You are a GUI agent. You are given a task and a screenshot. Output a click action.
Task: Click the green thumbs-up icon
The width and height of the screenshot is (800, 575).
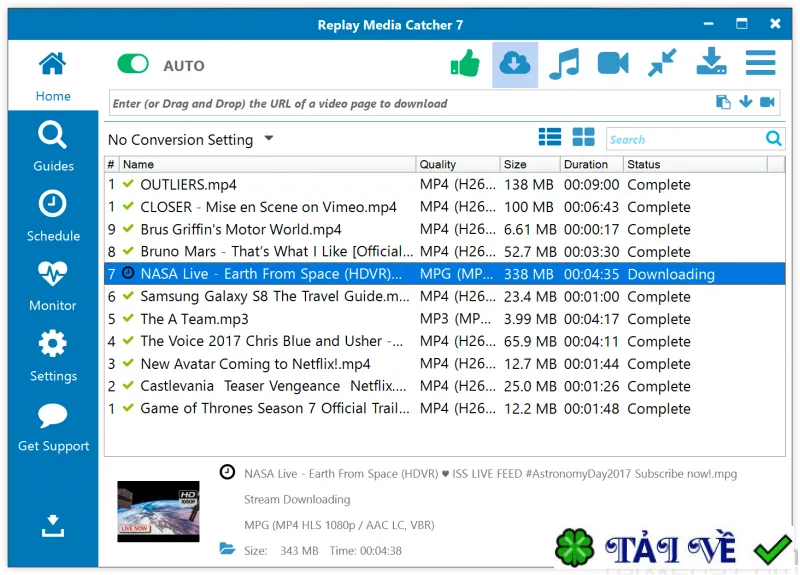[x=465, y=64]
